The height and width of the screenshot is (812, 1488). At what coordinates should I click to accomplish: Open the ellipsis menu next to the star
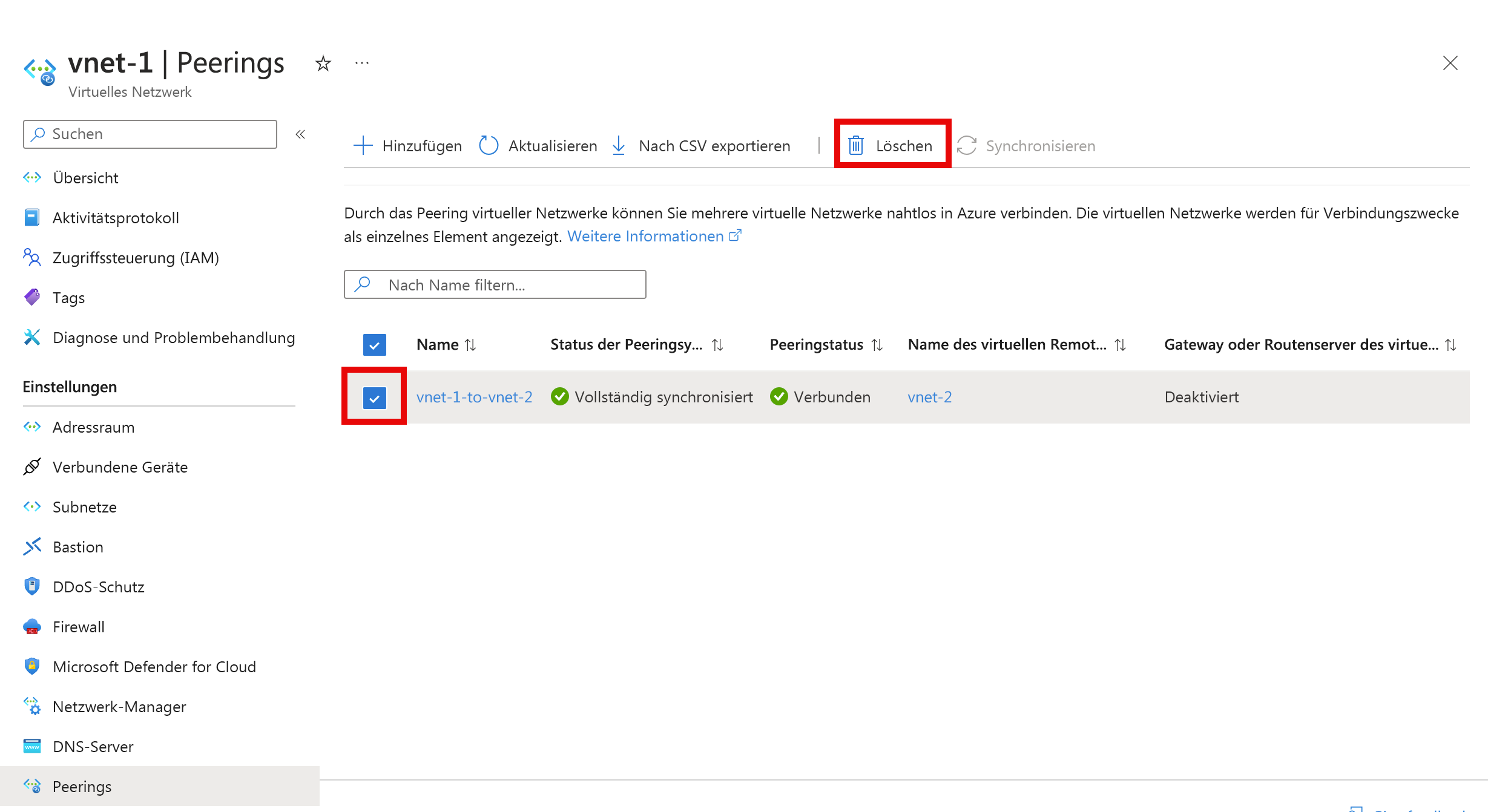click(362, 63)
